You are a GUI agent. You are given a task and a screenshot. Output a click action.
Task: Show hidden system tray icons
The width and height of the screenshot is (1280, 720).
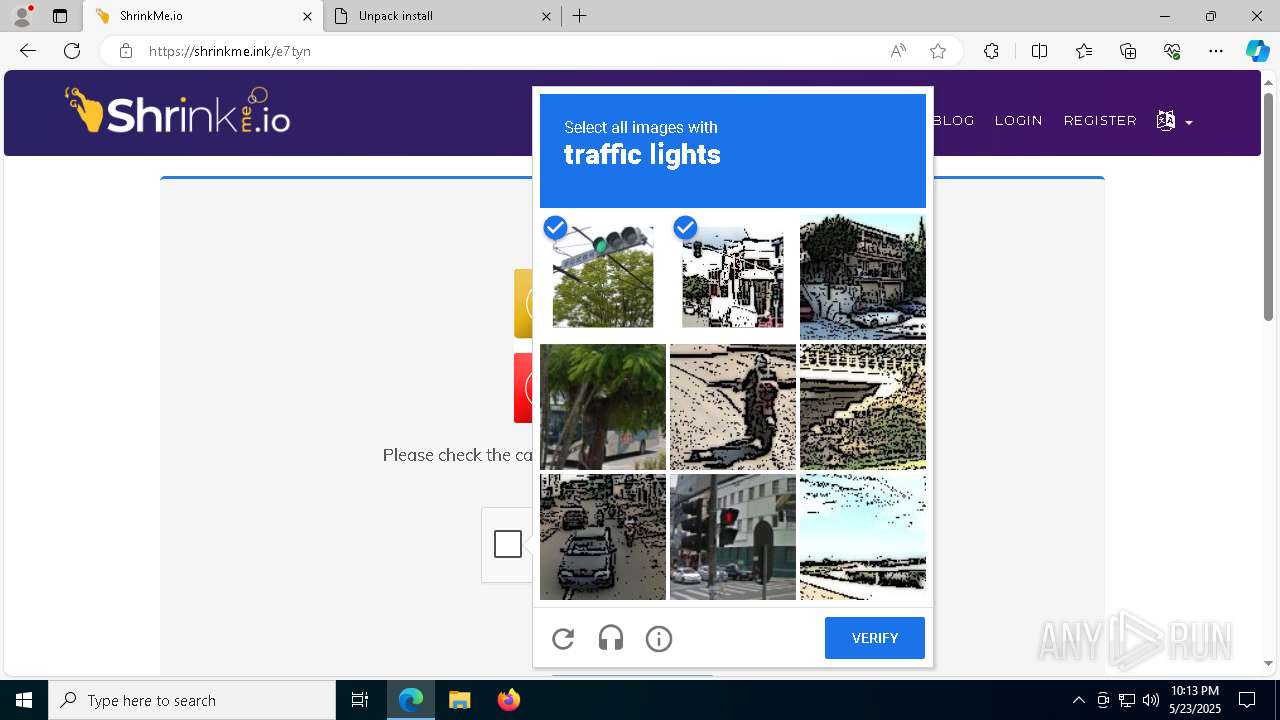tap(1078, 700)
